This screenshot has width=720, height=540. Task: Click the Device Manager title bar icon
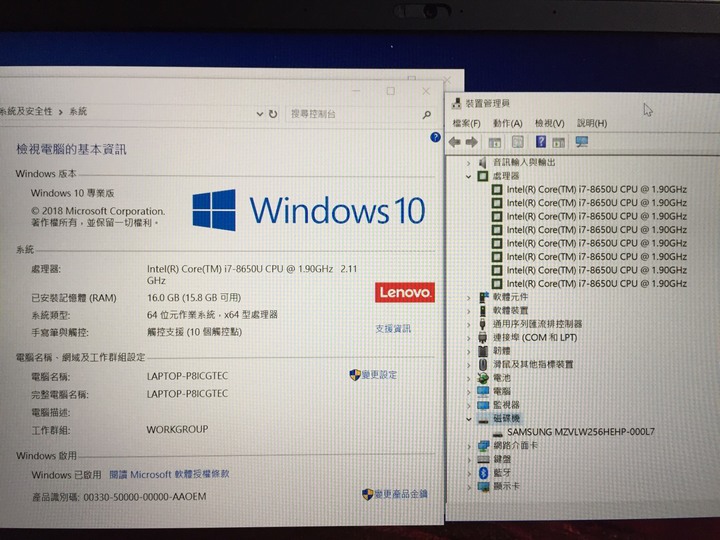click(456, 103)
